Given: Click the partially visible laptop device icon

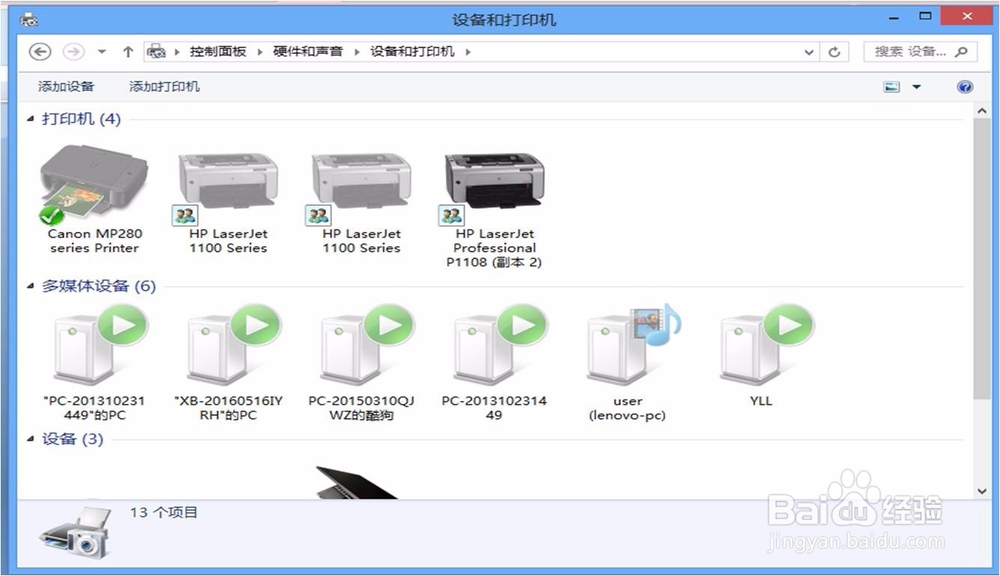Looking at the screenshot, I should tap(357, 482).
